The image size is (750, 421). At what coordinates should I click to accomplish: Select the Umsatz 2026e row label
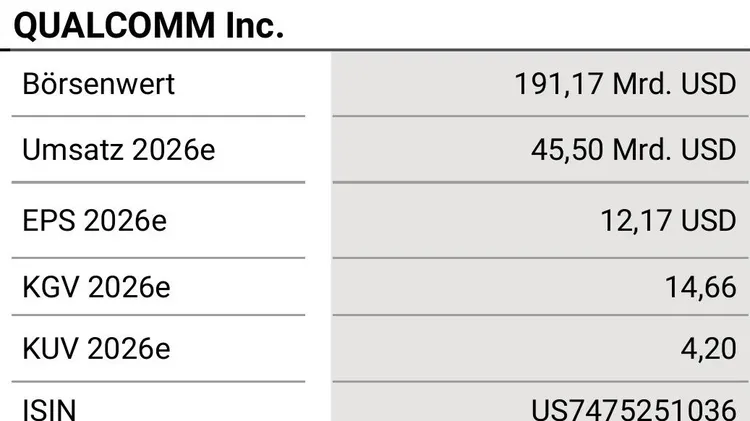119,150
